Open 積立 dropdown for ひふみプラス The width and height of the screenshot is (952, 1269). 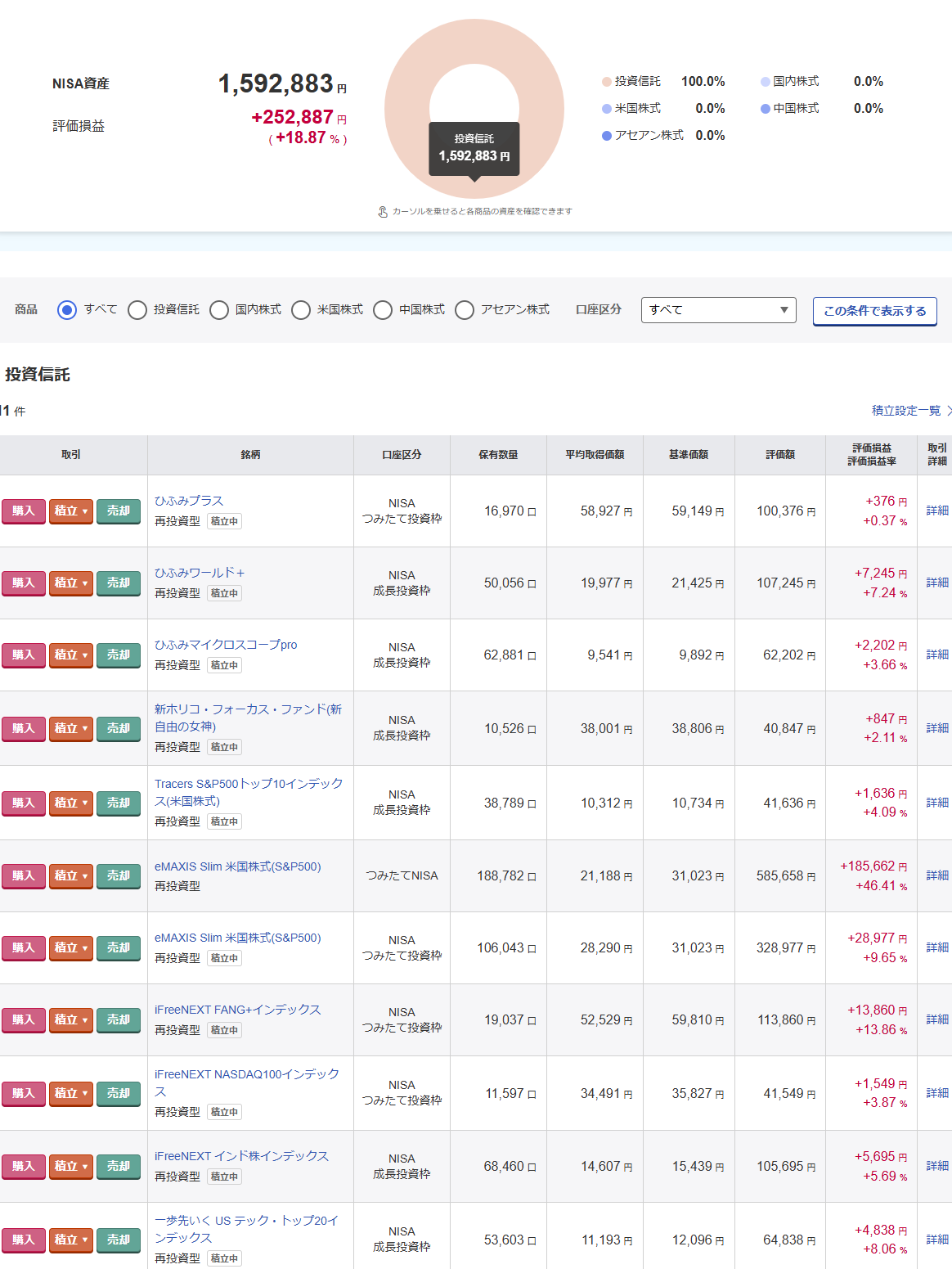coord(71,511)
